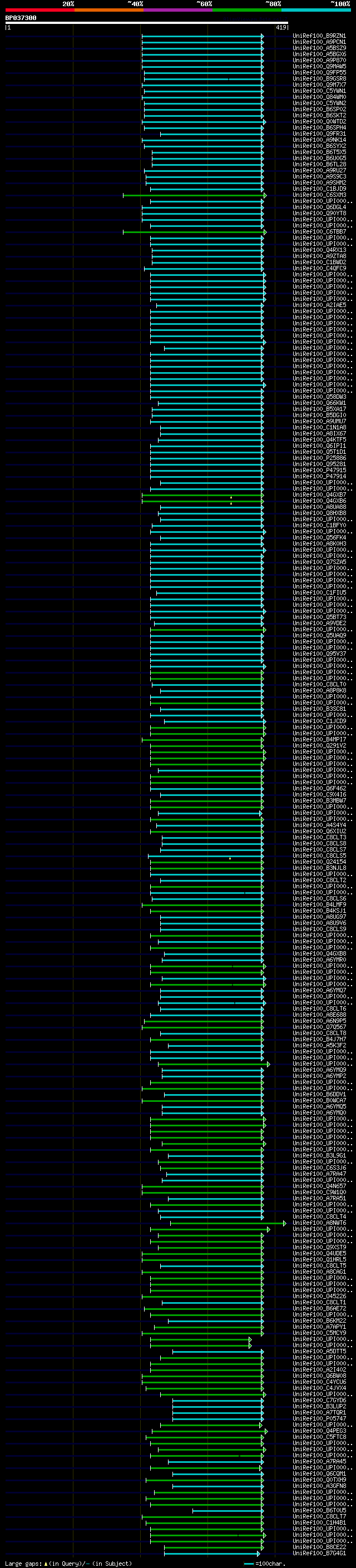Click the UniRef100_P05747 label
The height and width of the screenshot is (1568, 356).
pyautogui.click(x=319, y=1418)
